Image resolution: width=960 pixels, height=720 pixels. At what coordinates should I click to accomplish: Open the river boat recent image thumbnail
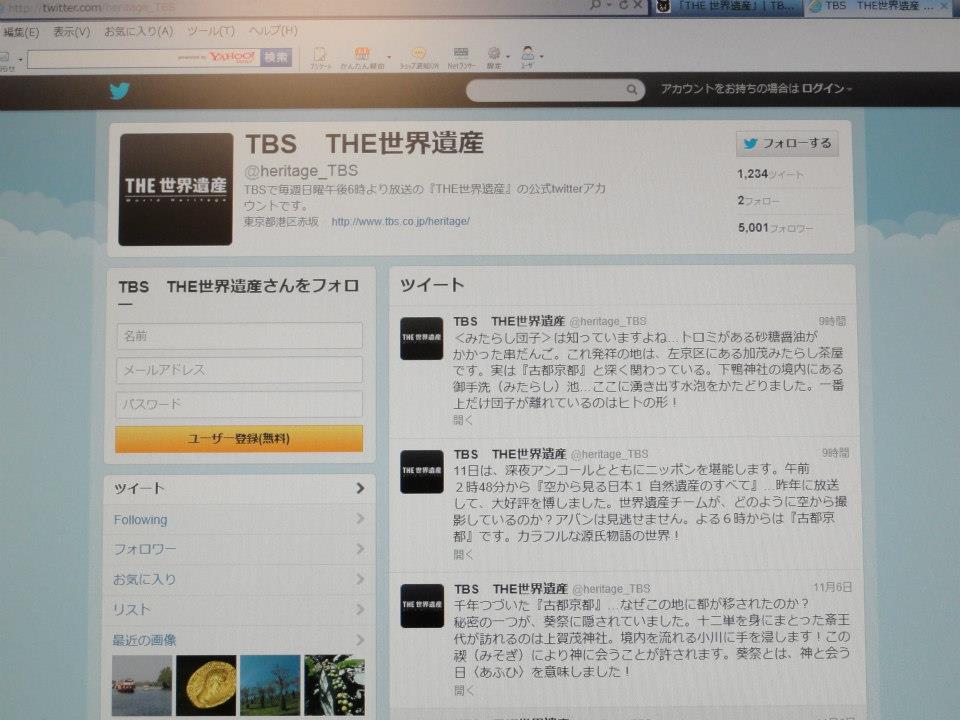tap(142, 685)
